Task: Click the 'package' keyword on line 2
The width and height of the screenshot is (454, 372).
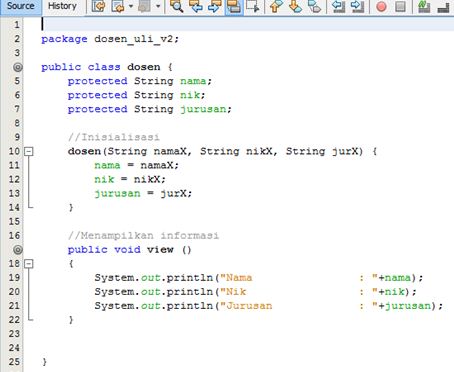Action: tap(64, 39)
